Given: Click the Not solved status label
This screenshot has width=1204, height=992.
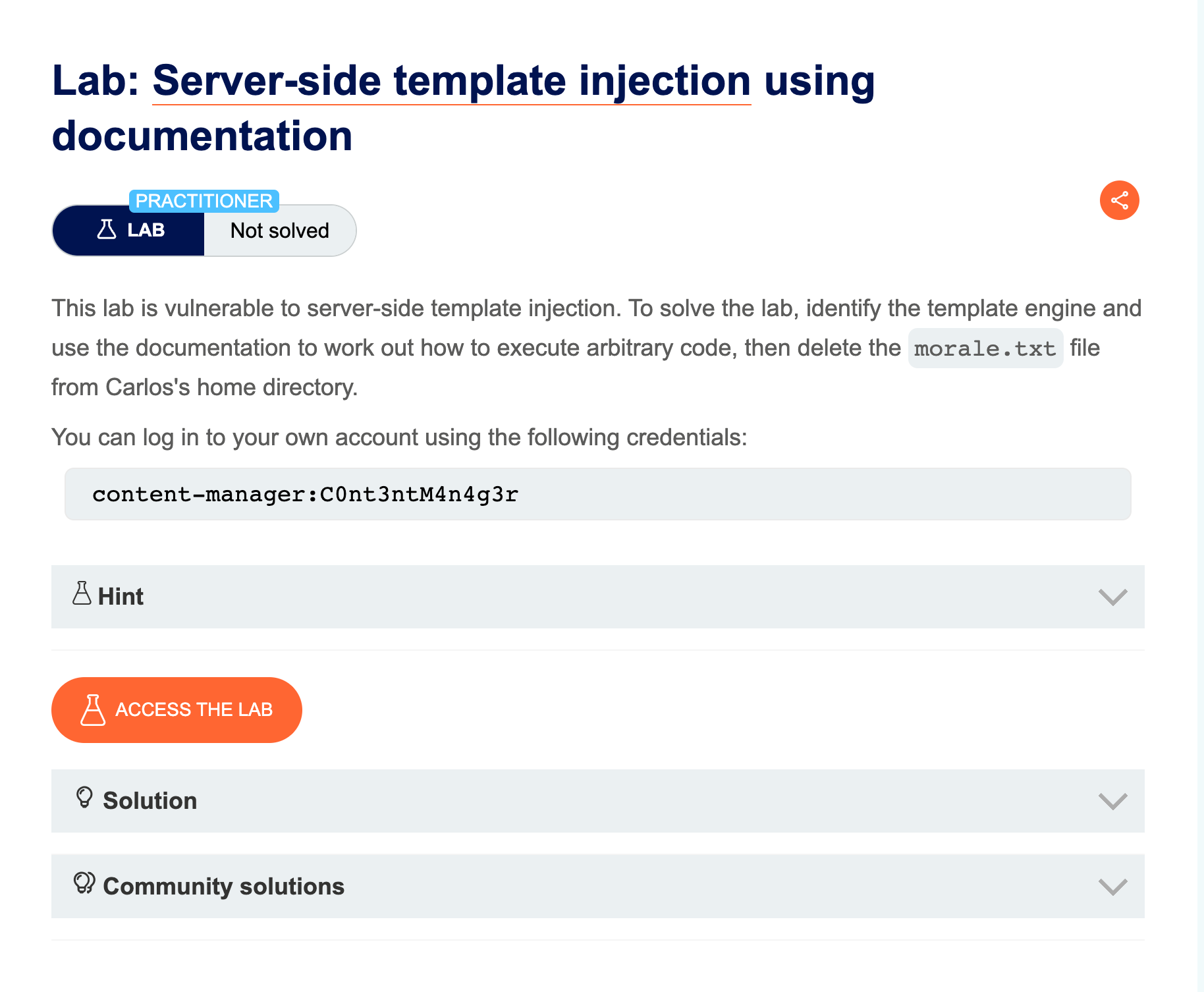Looking at the screenshot, I should pyautogui.click(x=280, y=231).
